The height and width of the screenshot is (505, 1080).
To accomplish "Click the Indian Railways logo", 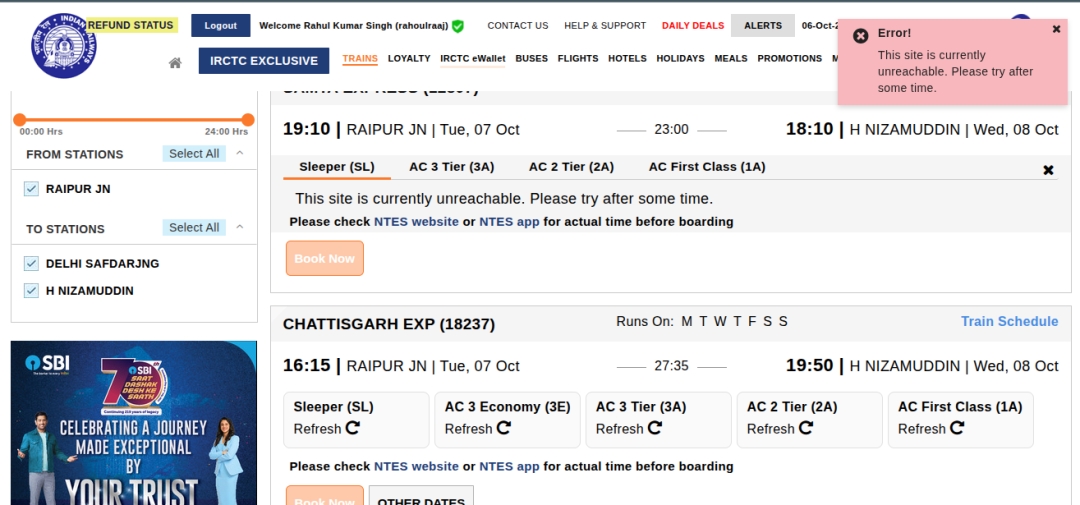I will (63, 46).
